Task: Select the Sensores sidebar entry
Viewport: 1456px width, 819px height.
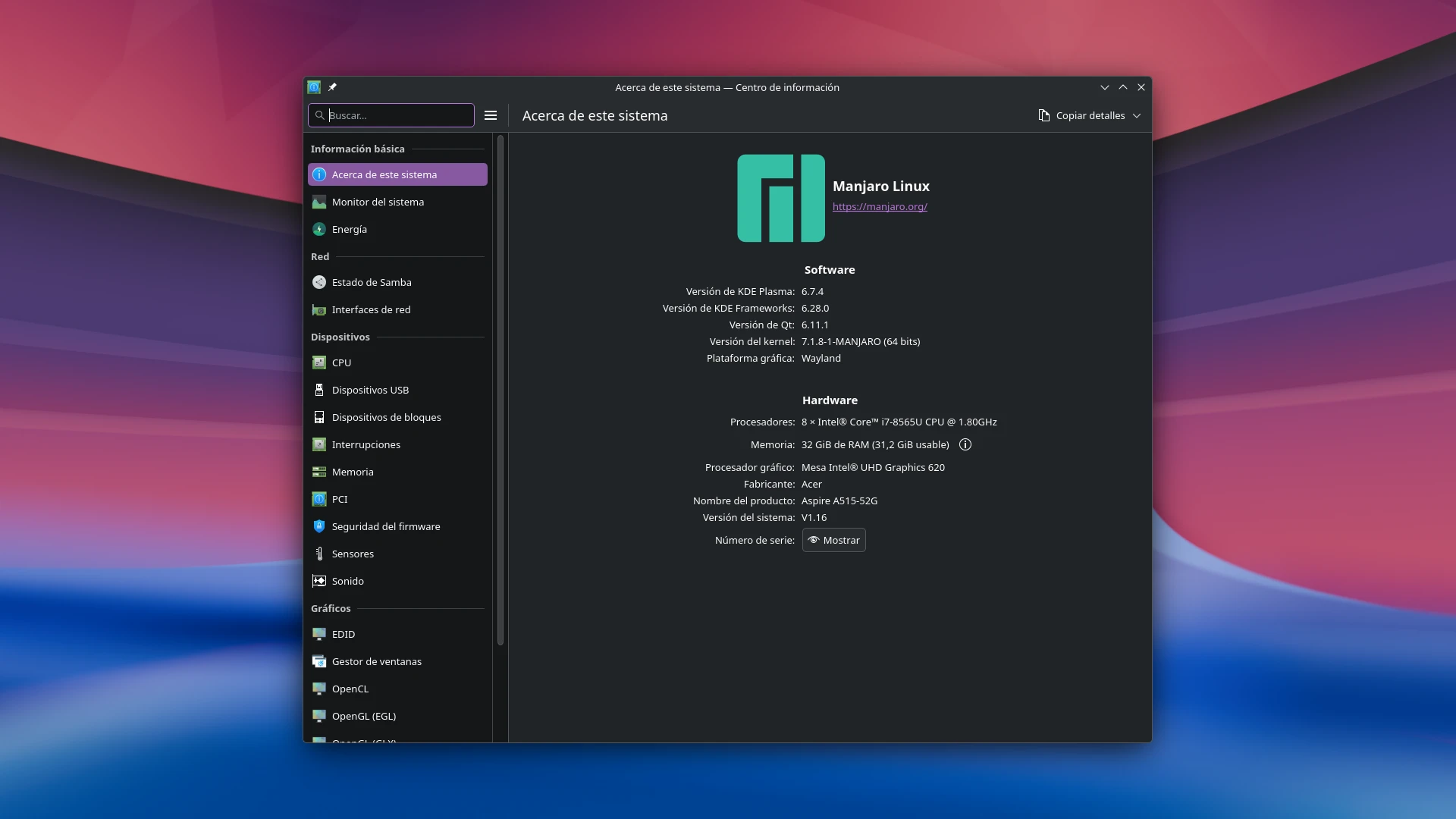Action: tap(397, 554)
